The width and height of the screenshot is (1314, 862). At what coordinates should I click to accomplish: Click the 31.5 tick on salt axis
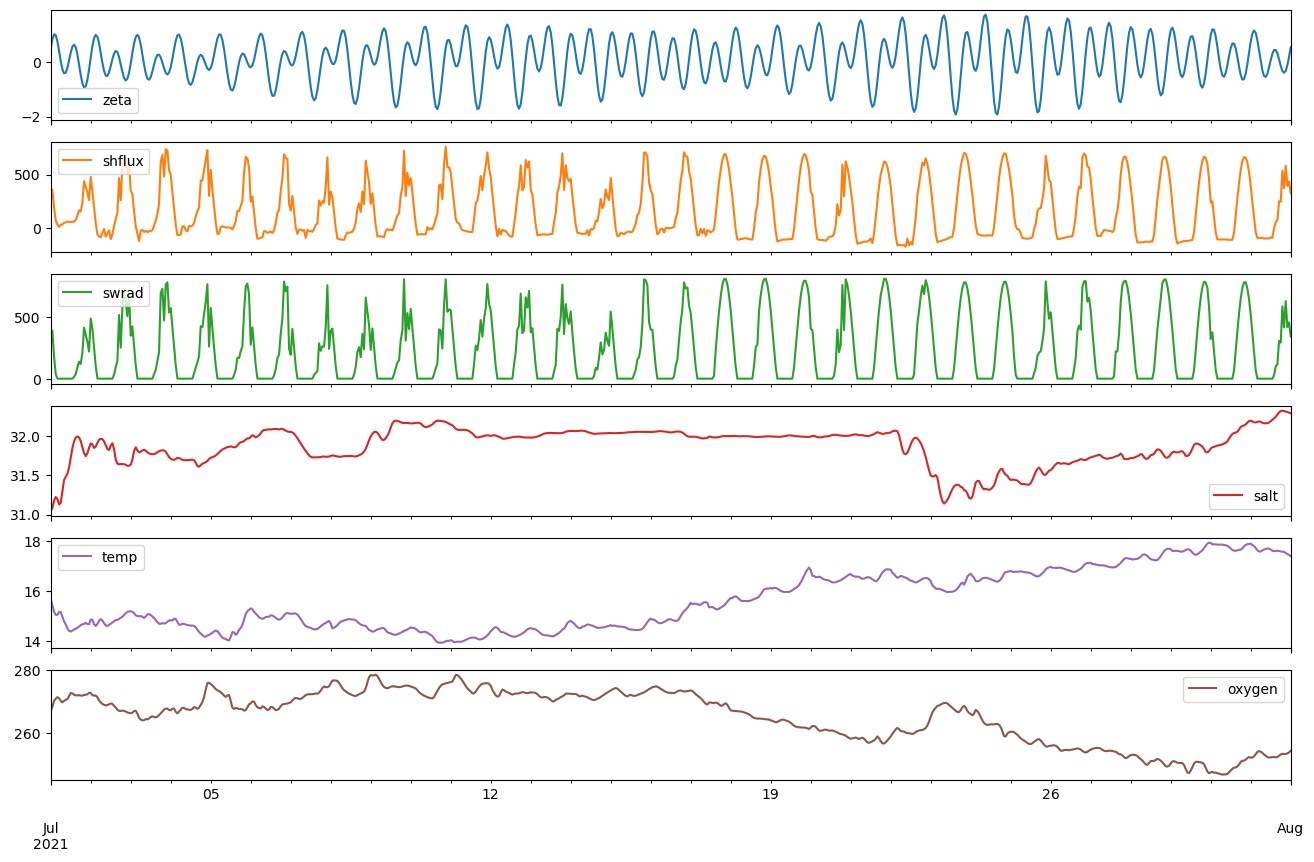pyautogui.click(x=25, y=476)
